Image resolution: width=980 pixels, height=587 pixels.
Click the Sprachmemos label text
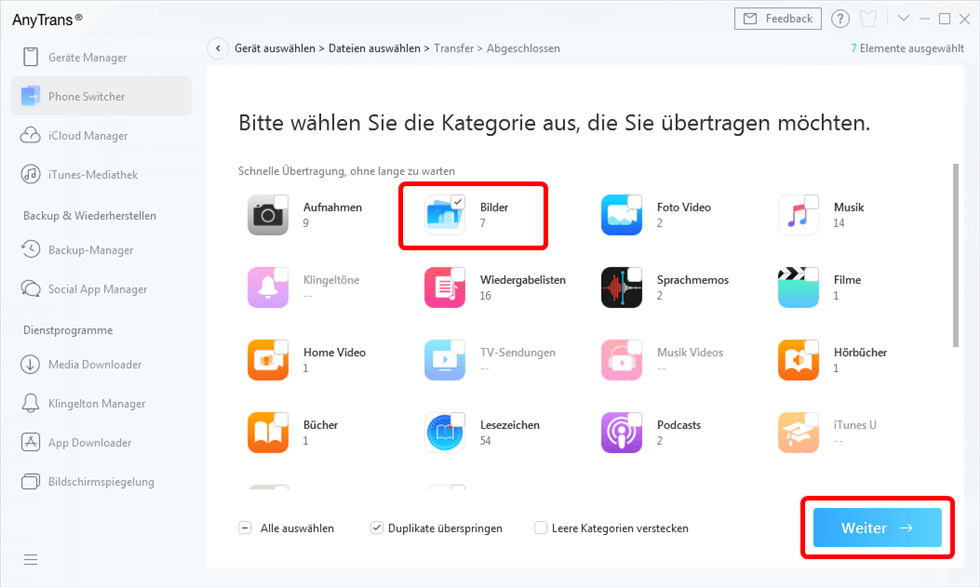pyautogui.click(x=692, y=280)
